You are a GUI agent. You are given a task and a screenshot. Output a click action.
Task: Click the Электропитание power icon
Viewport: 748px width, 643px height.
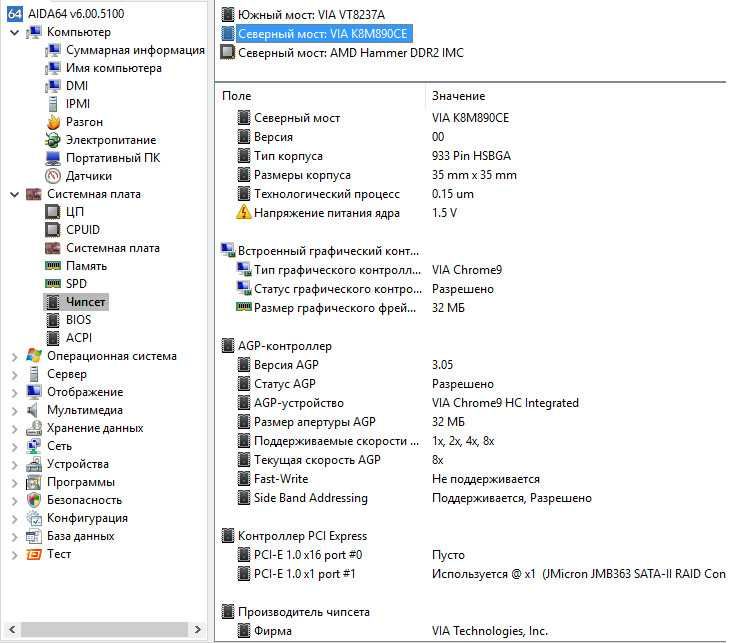tap(53, 140)
